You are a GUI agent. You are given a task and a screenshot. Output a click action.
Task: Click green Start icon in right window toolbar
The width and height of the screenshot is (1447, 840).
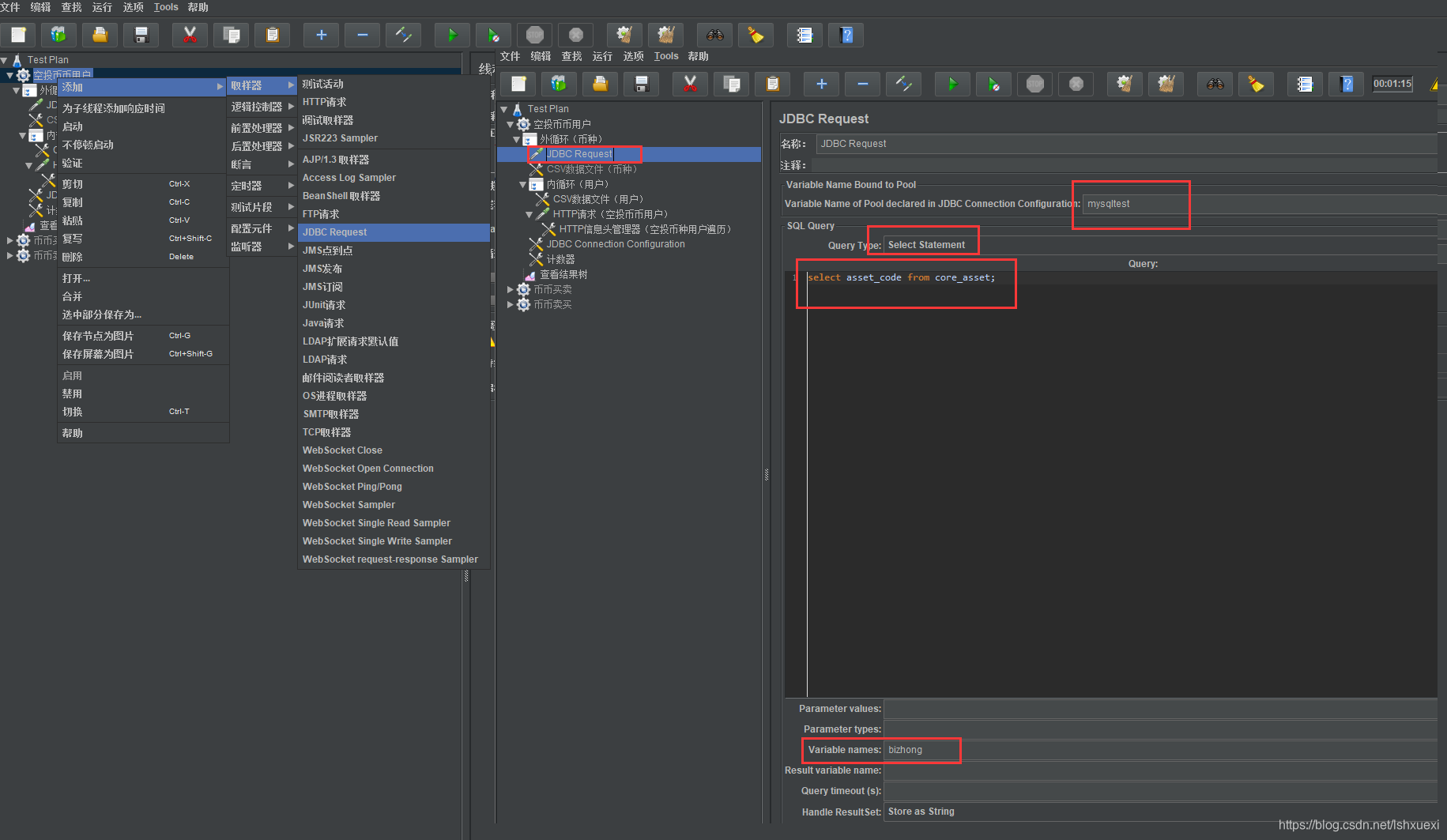[x=953, y=84]
